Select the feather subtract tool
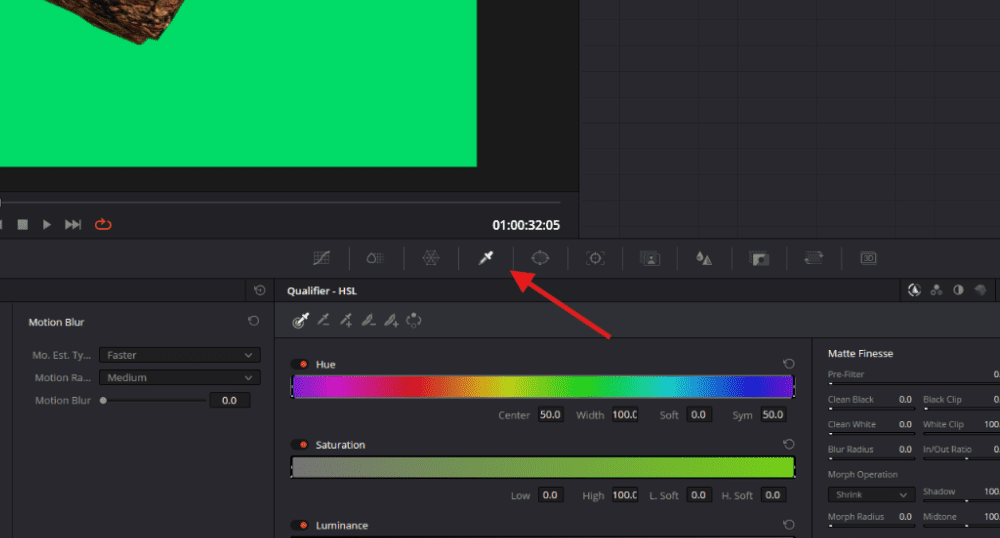Image resolution: width=1000 pixels, height=538 pixels. click(x=369, y=320)
